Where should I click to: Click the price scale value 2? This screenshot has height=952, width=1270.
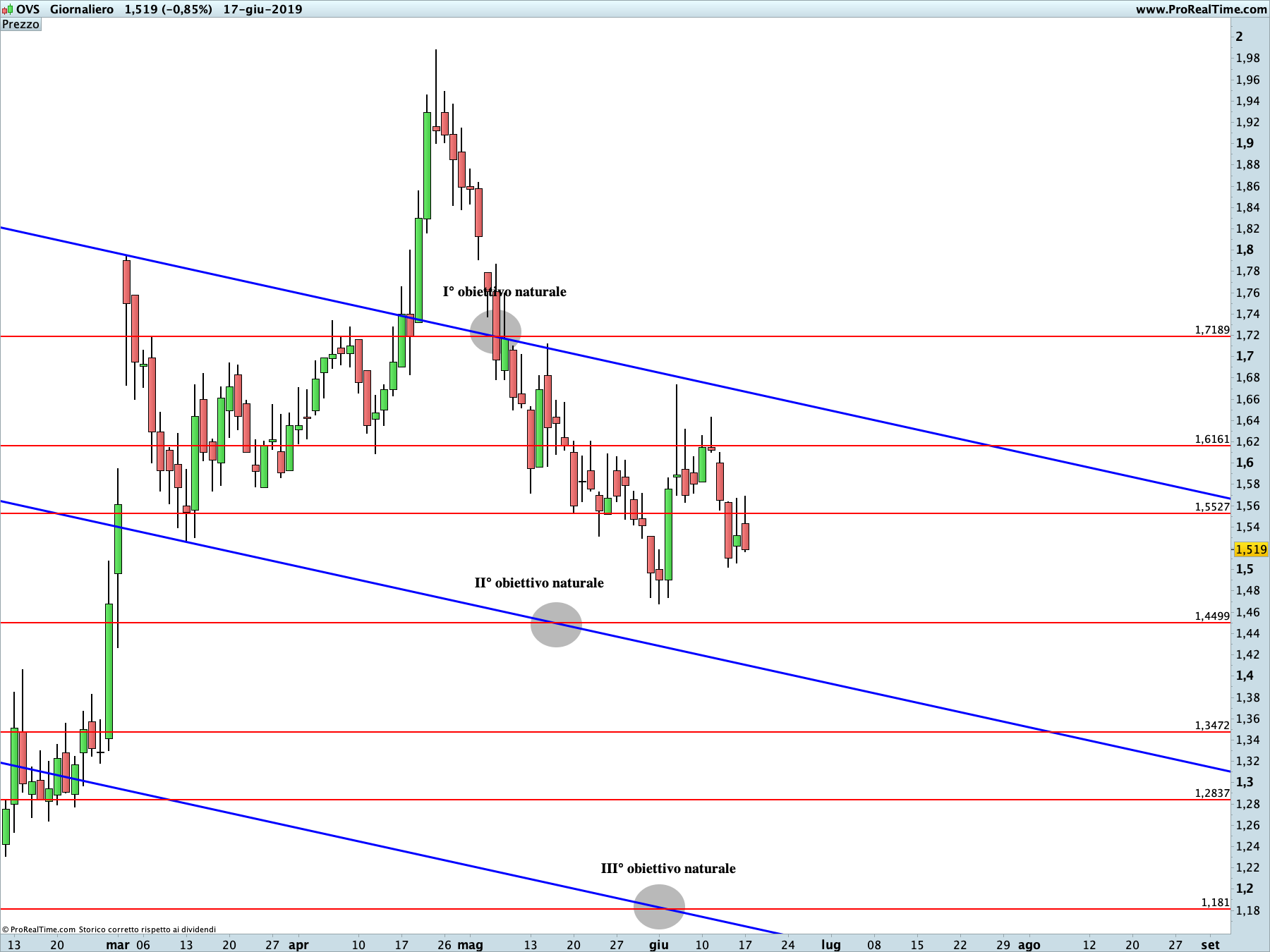pos(1240,37)
